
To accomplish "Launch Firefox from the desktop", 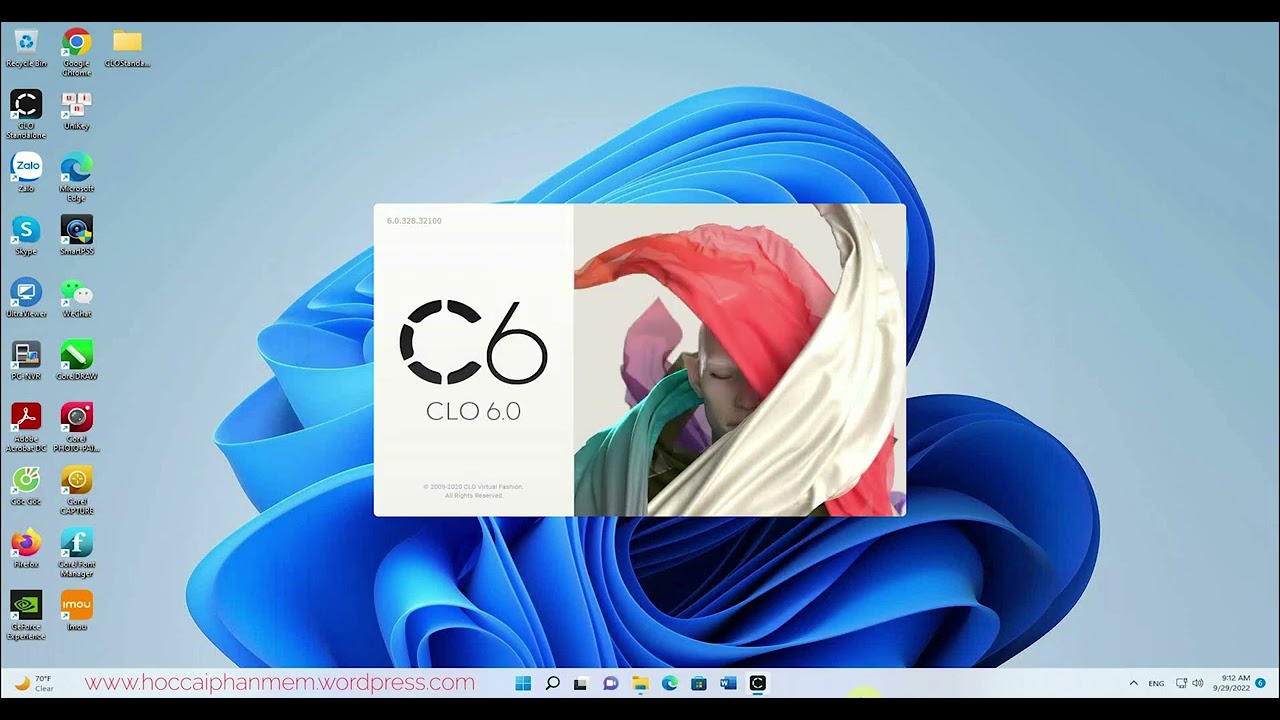I will pyautogui.click(x=26, y=548).
